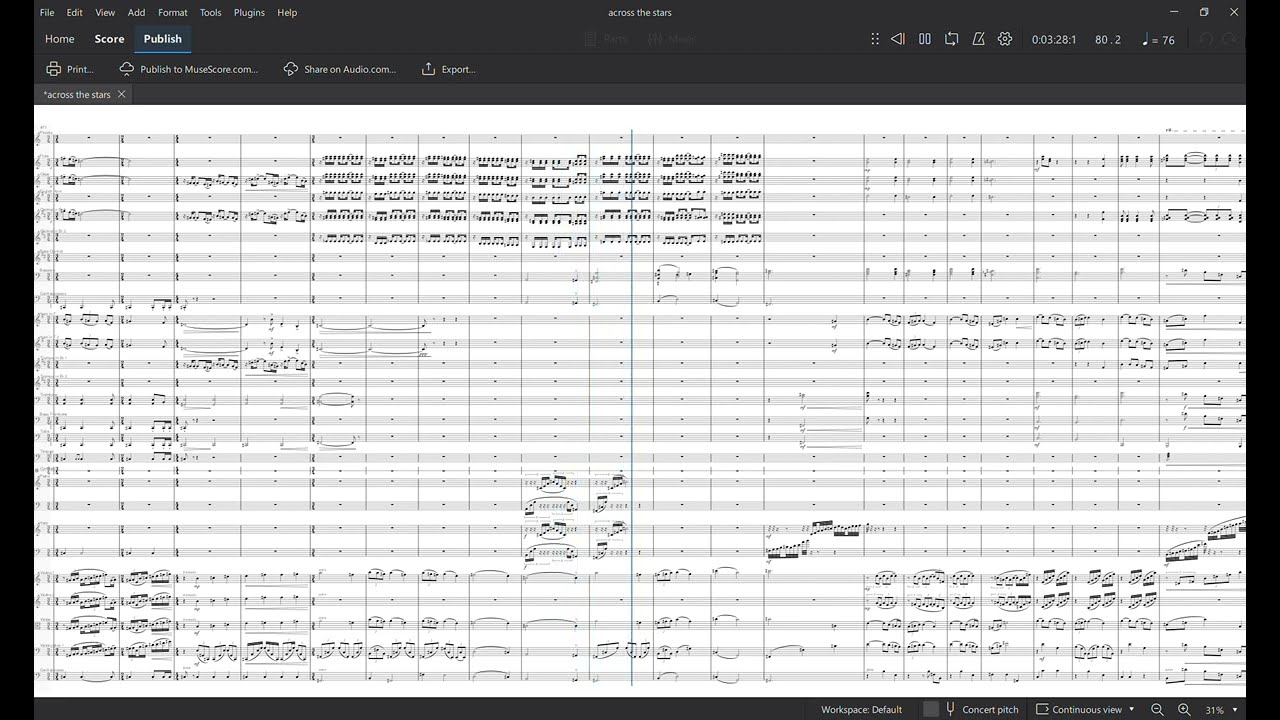Switch to the Home tab
This screenshot has height=720, width=1280.
pyautogui.click(x=60, y=39)
